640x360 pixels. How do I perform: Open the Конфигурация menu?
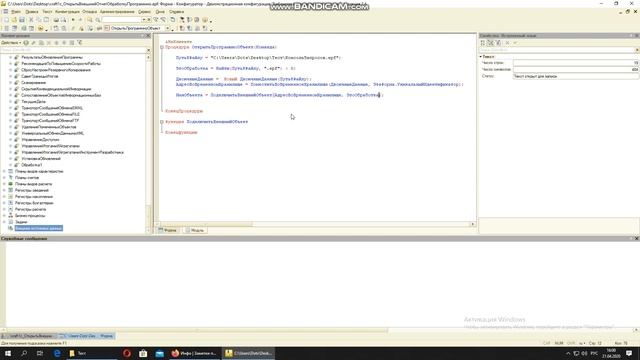(x=67, y=12)
